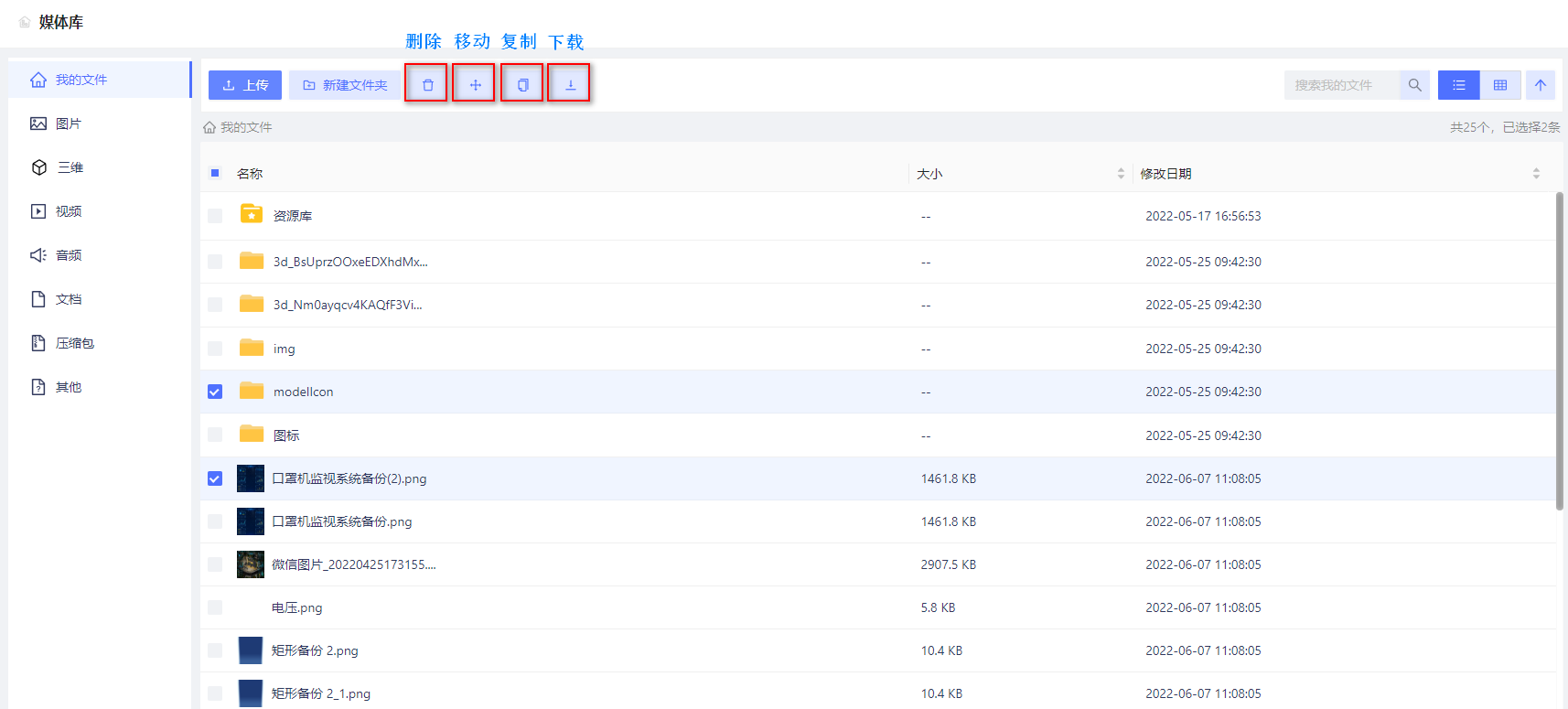Click the vertical scrollbar of file list
The height and width of the screenshot is (709, 1568).
coord(1560,350)
